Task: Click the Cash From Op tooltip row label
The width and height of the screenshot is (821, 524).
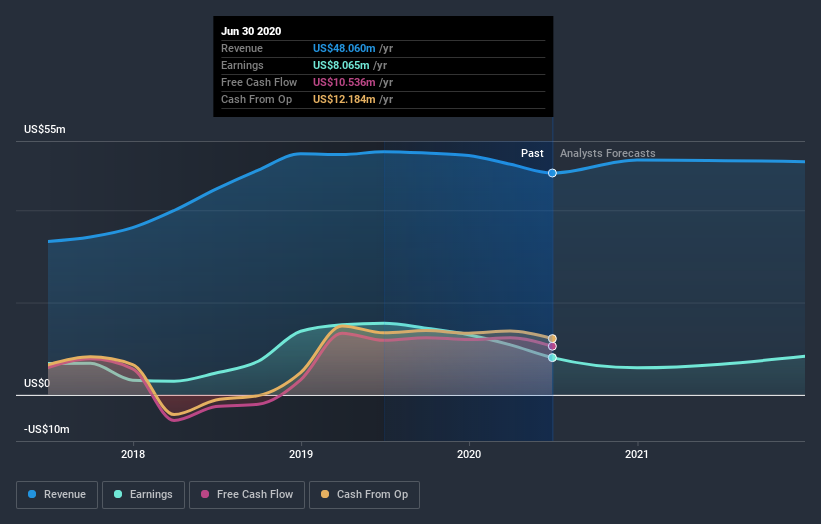Action: pos(257,99)
